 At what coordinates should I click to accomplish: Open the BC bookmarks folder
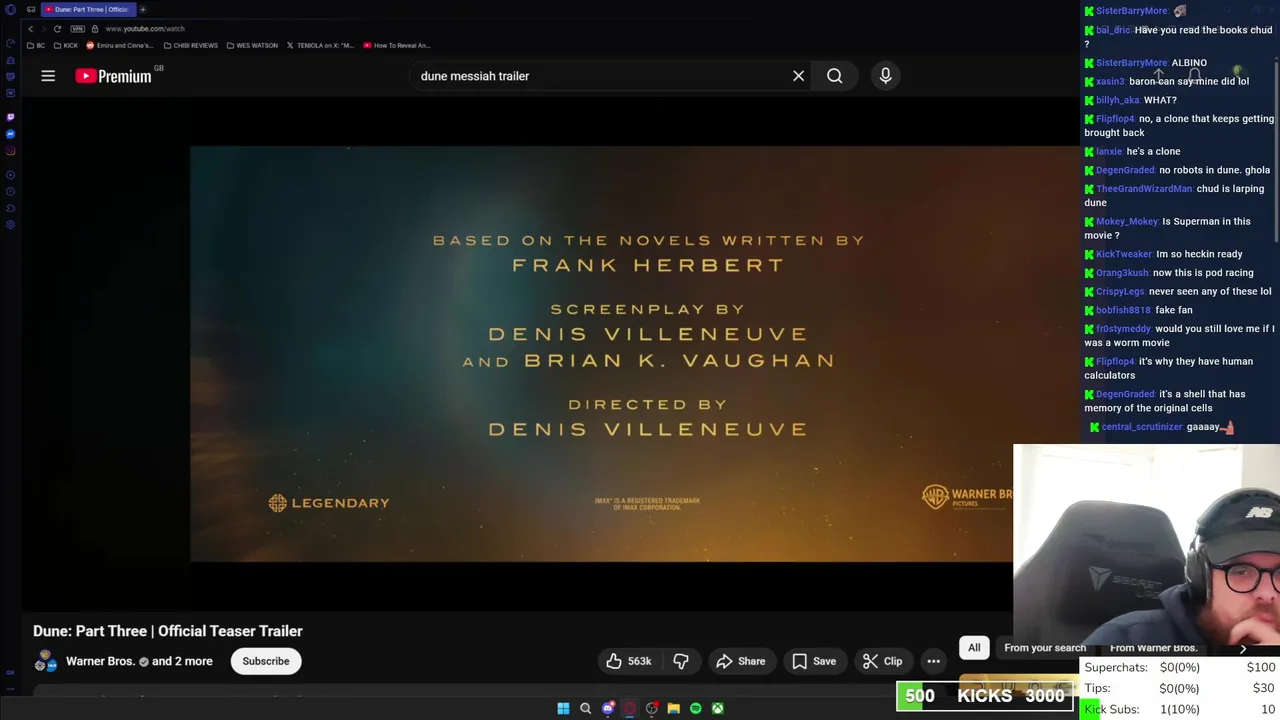pyautogui.click(x=36, y=45)
